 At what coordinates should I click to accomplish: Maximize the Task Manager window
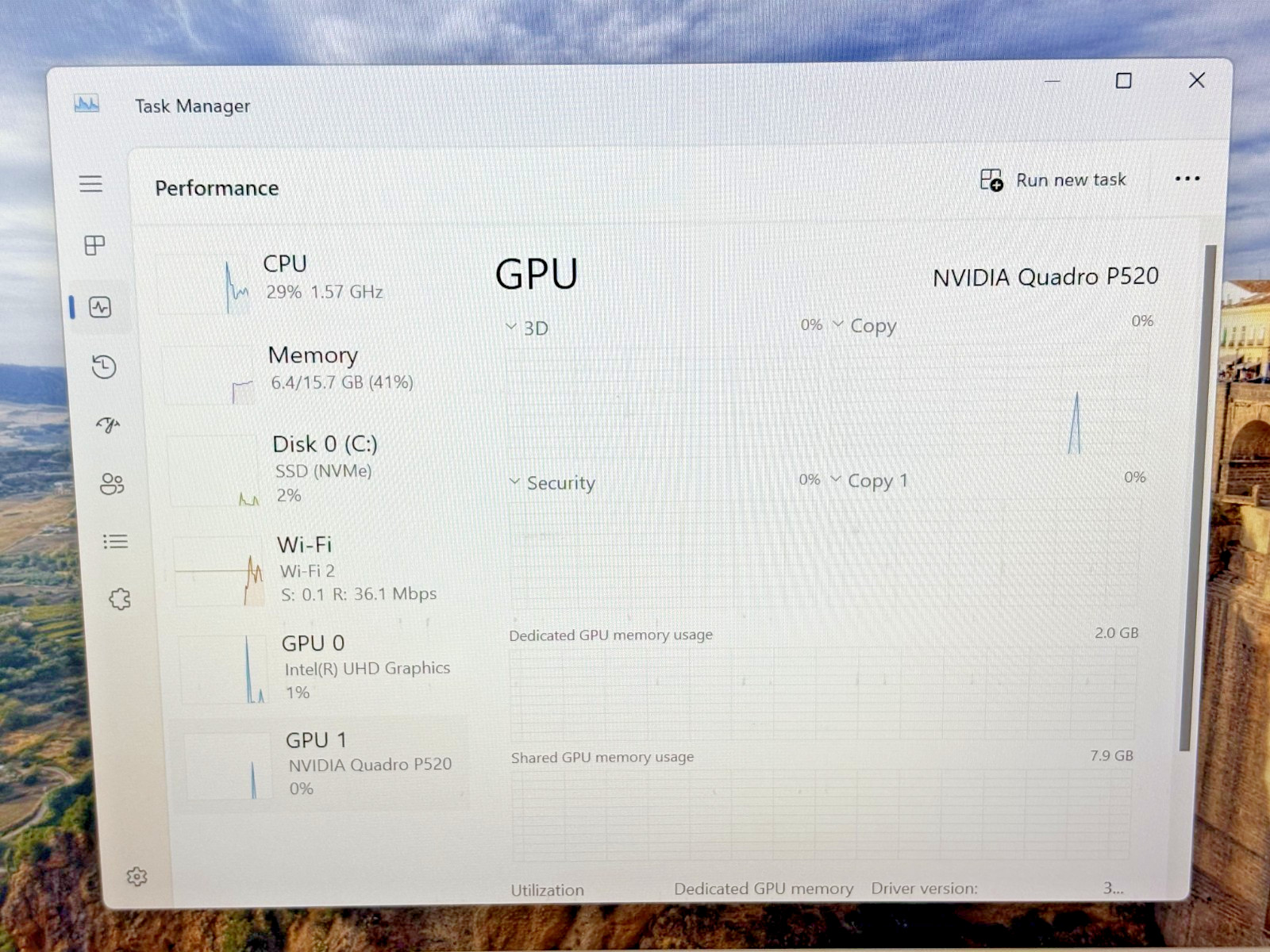(1123, 81)
